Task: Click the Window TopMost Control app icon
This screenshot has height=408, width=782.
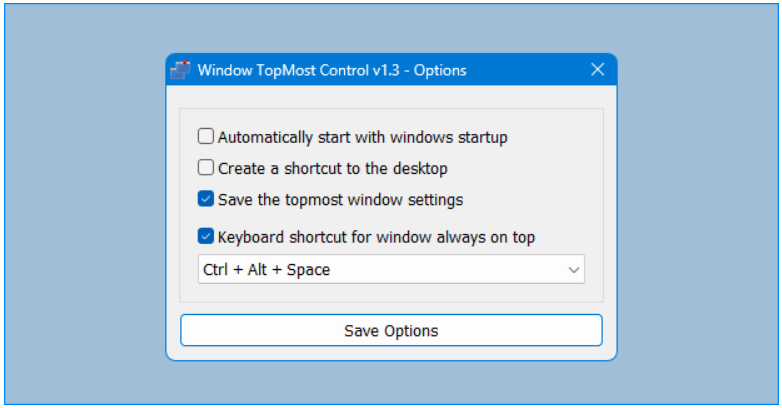Action: coord(180,70)
